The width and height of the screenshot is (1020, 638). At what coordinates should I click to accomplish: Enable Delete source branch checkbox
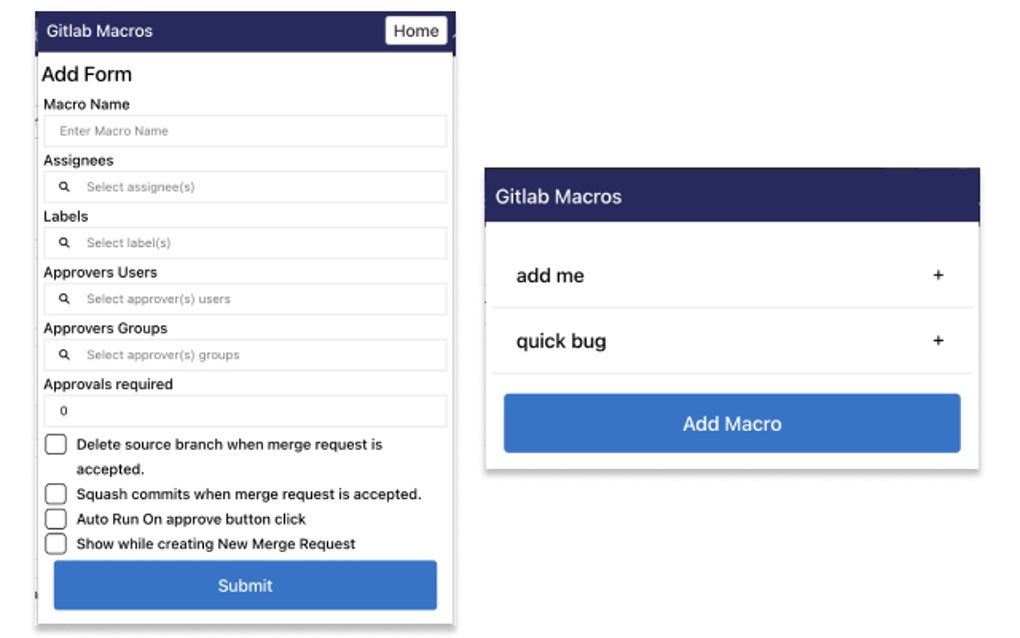pyautogui.click(x=56, y=445)
